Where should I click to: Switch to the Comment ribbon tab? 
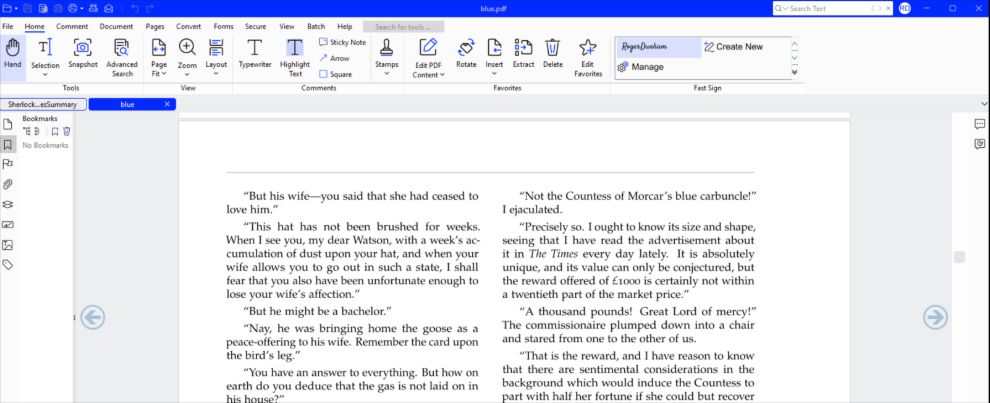pos(71,27)
